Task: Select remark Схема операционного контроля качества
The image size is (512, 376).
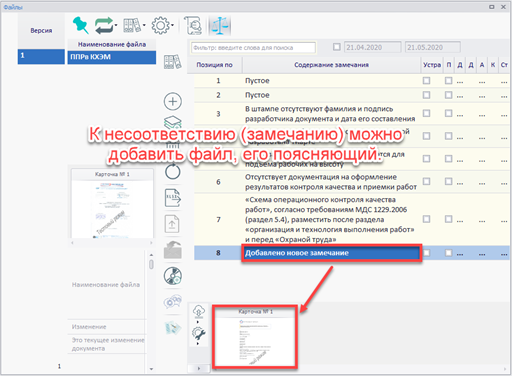Action: [x=352, y=219]
